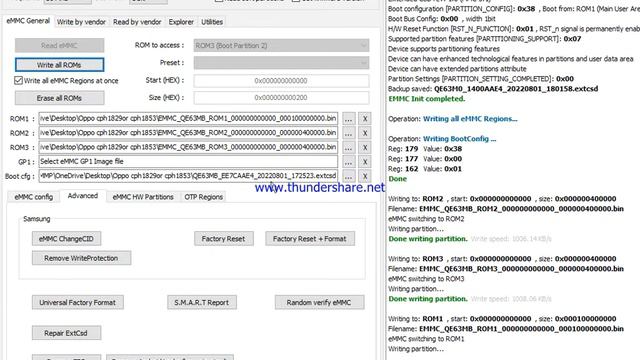Open the Write by vendor tab

coord(81,22)
